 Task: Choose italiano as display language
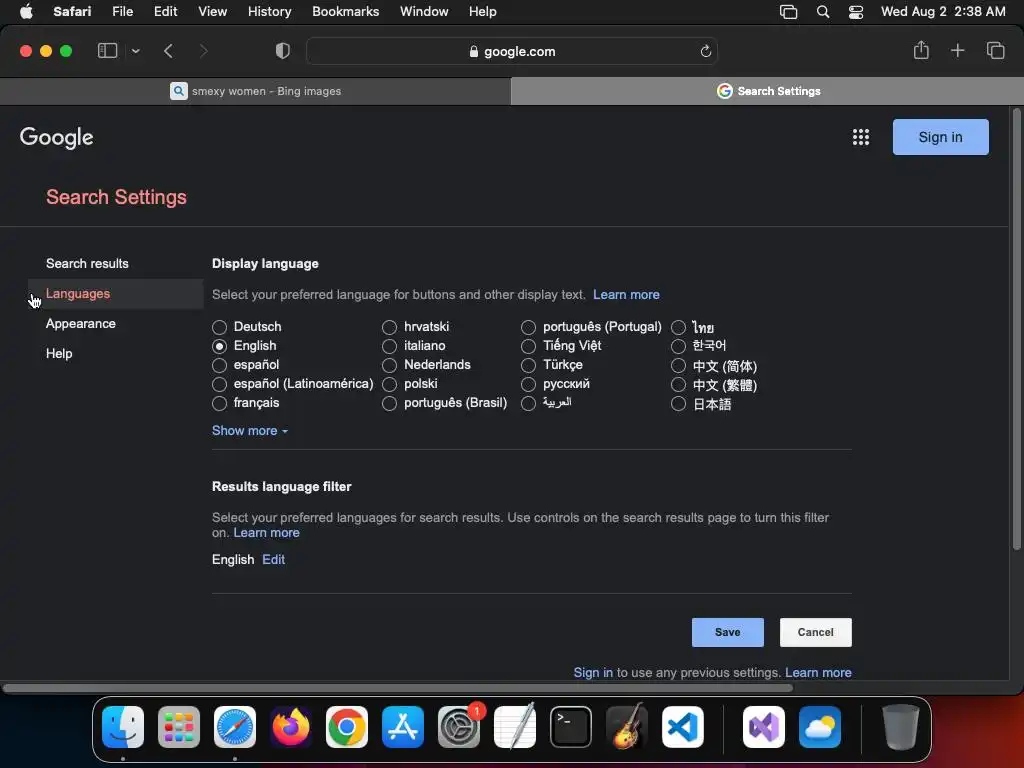389,346
